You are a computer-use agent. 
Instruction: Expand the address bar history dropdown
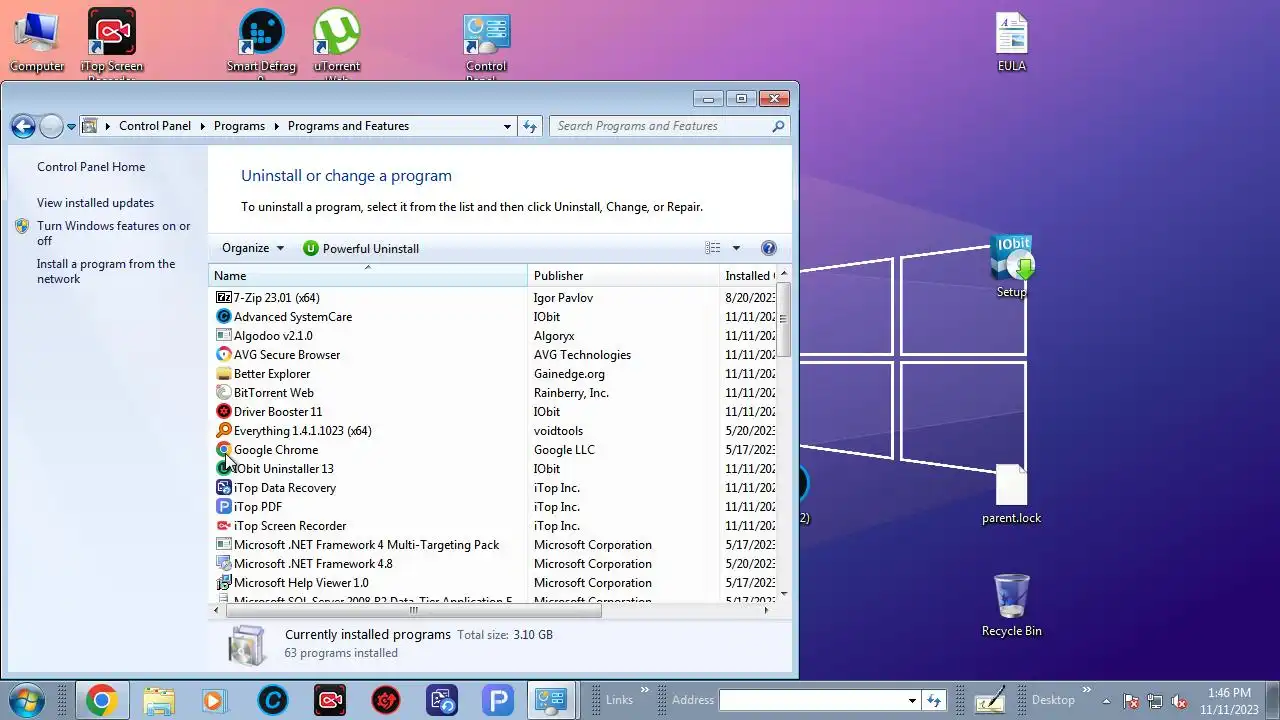(x=507, y=126)
